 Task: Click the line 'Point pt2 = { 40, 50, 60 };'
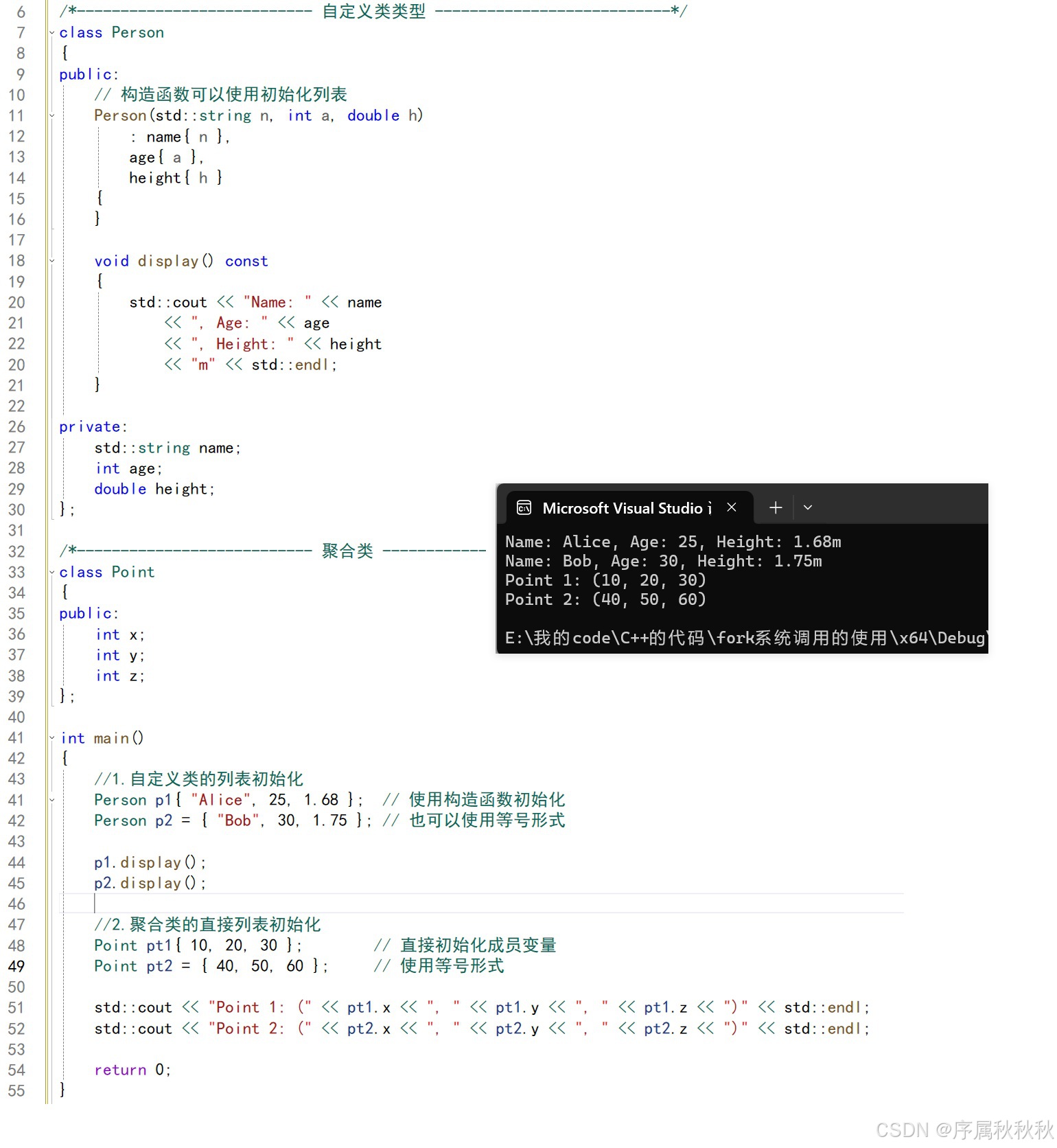click(x=211, y=966)
